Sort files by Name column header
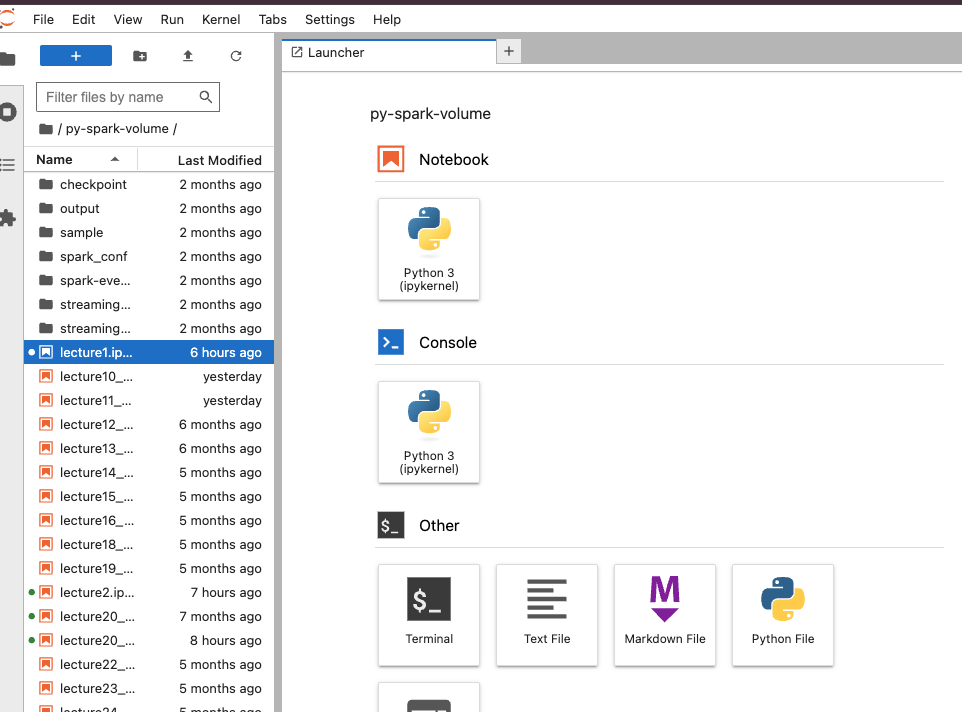Screen dimensions: 962x712 pyautogui.click(x=80, y=159)
